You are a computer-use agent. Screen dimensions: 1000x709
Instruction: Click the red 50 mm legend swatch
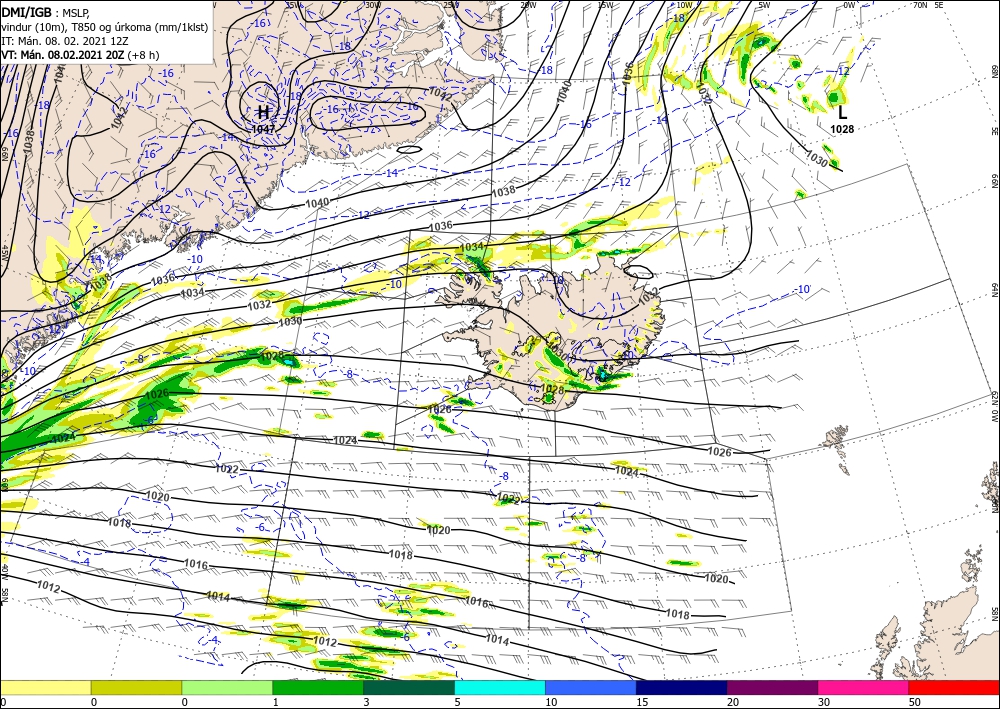click(x=954, y=687)
